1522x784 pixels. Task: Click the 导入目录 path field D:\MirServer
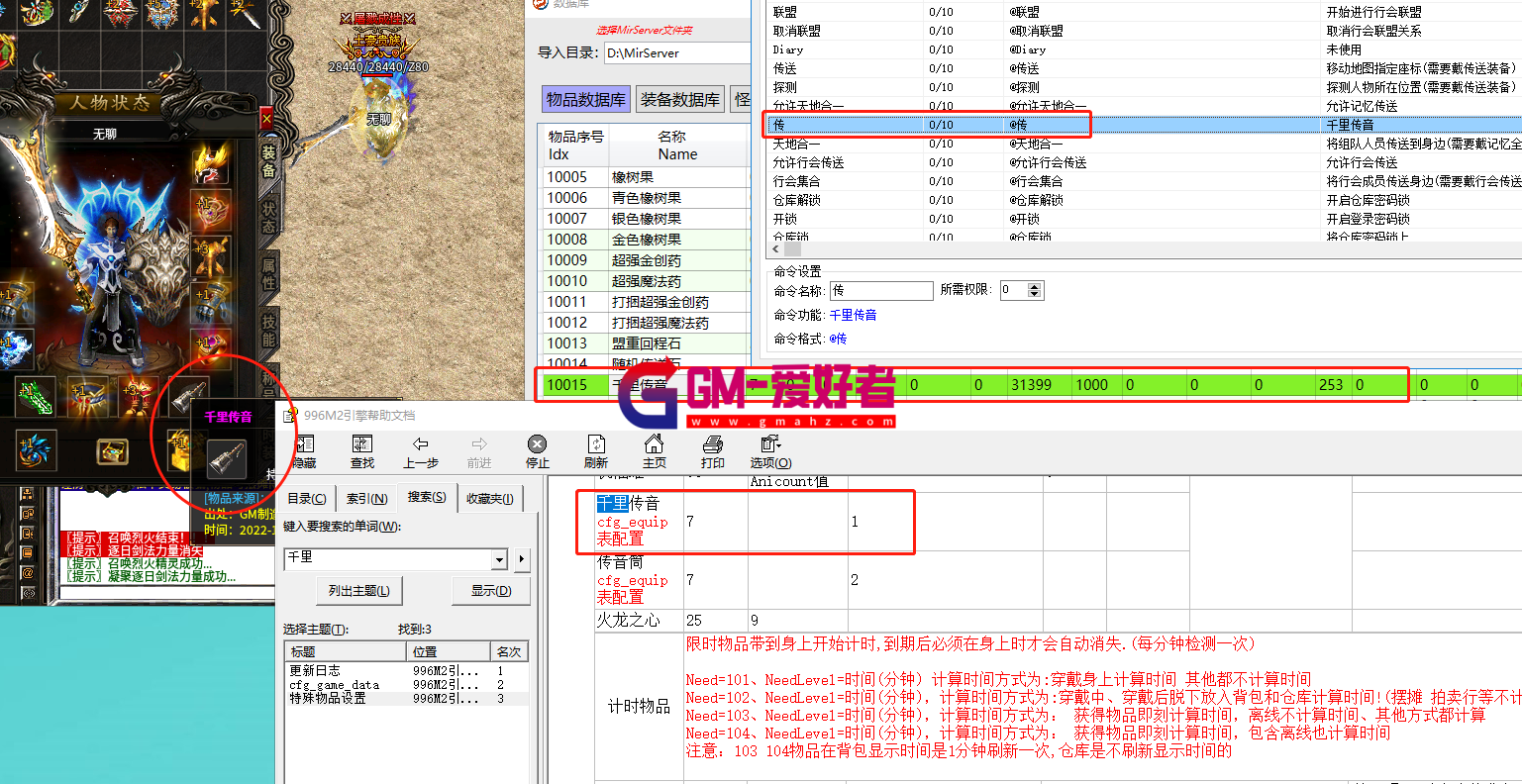pyautogui.click(x=677, y=52)
